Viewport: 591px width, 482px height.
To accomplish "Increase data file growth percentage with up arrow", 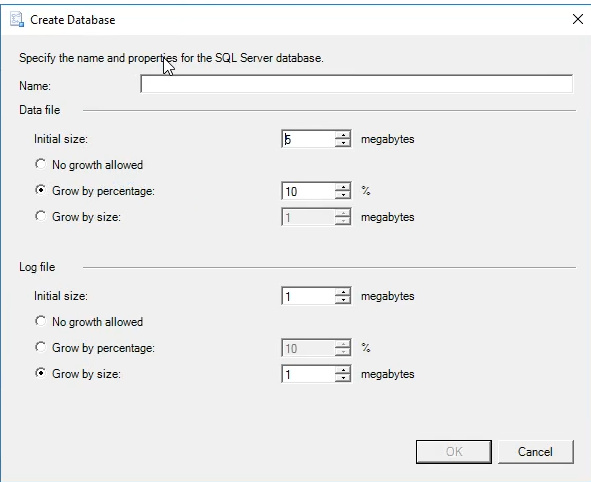I will pyautogui.click(x=343, y=187).
